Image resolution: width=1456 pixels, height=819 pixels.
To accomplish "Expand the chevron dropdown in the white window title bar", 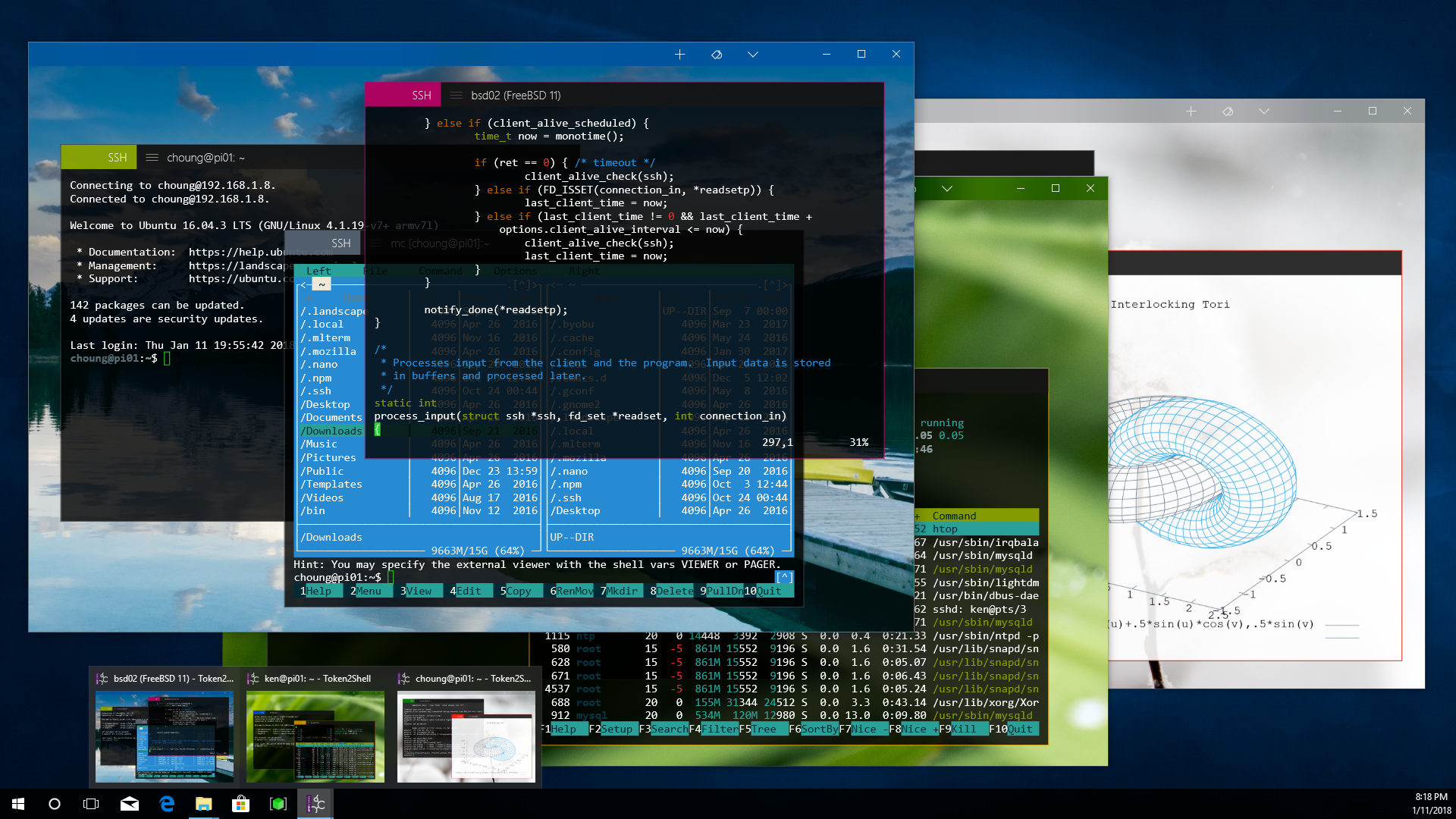I will pos(1263,111).
